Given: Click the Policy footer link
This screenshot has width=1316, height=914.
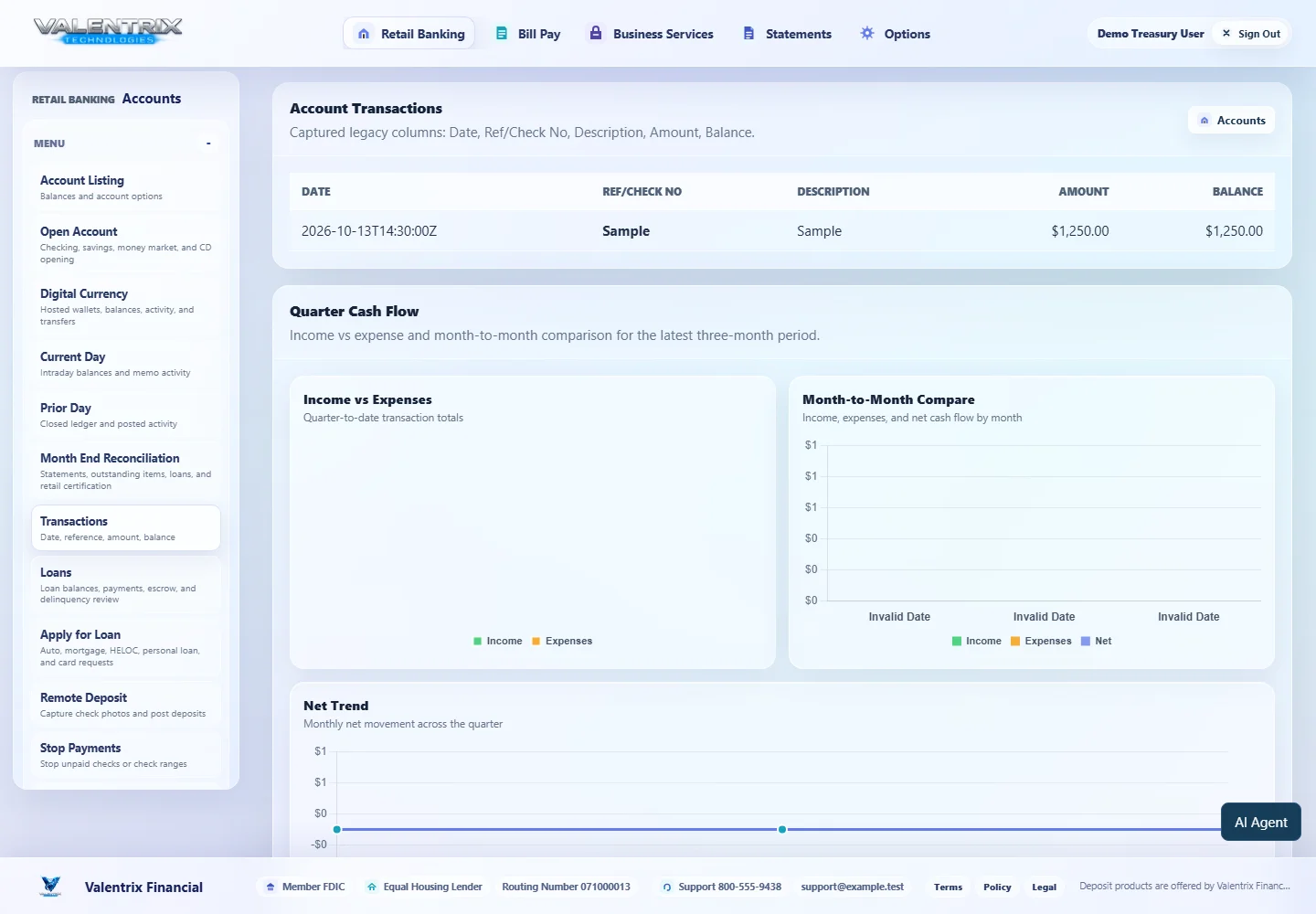Looking at the screenshot, I should pyautogui.click(x=997, y=887).
